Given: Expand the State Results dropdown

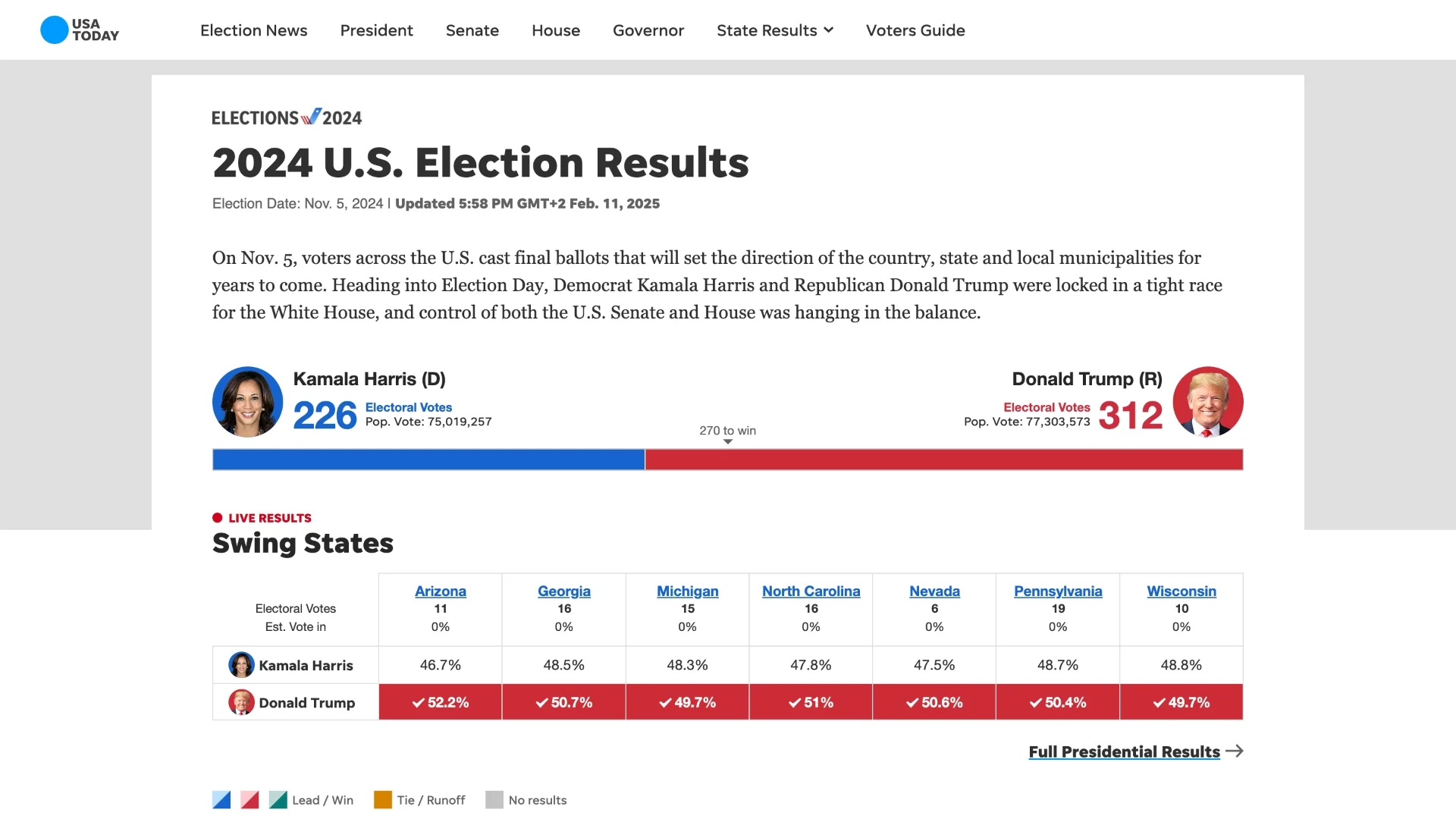Looking at the screenshot, I should click(775, 30).
